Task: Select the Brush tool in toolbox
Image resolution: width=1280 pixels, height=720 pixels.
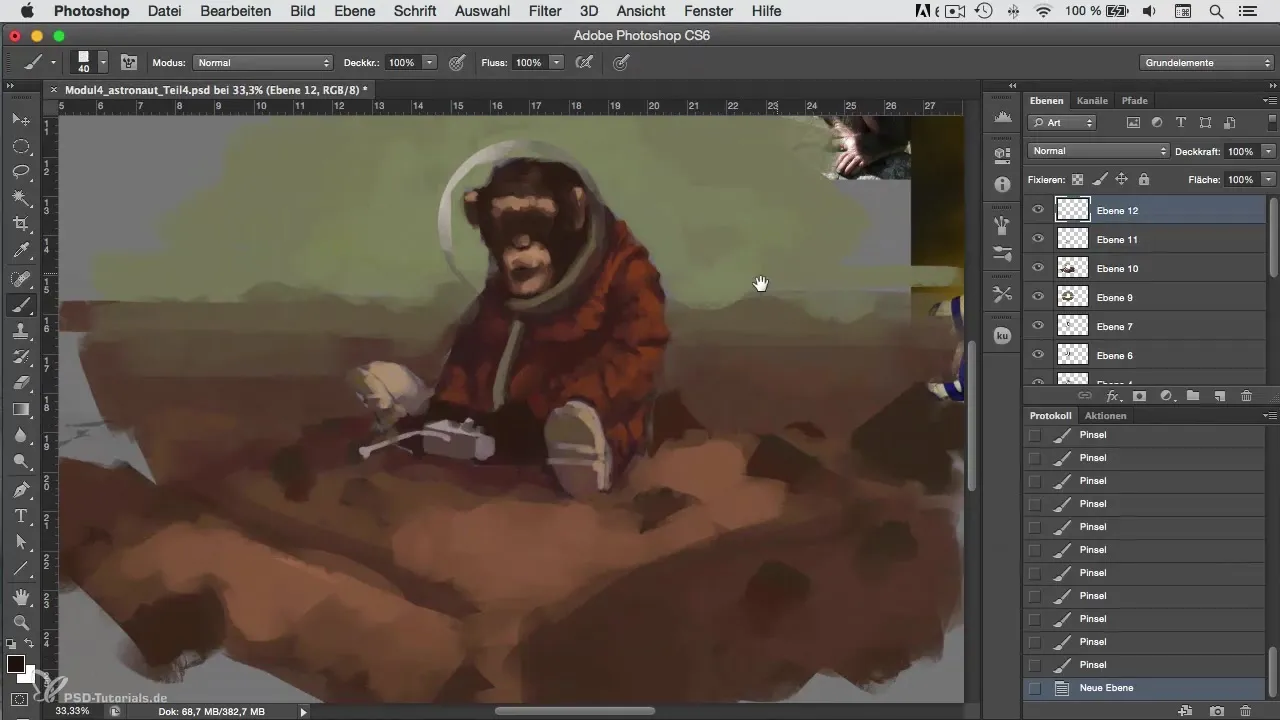Action: tap(20, 306)
